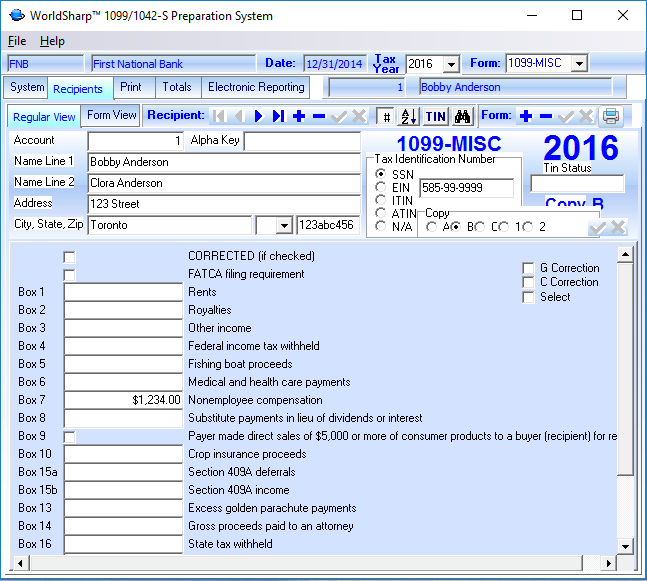The height and width of the screenshot is (581, 647).
Task: Open the binoculars search icon
Action: [462, 116]
